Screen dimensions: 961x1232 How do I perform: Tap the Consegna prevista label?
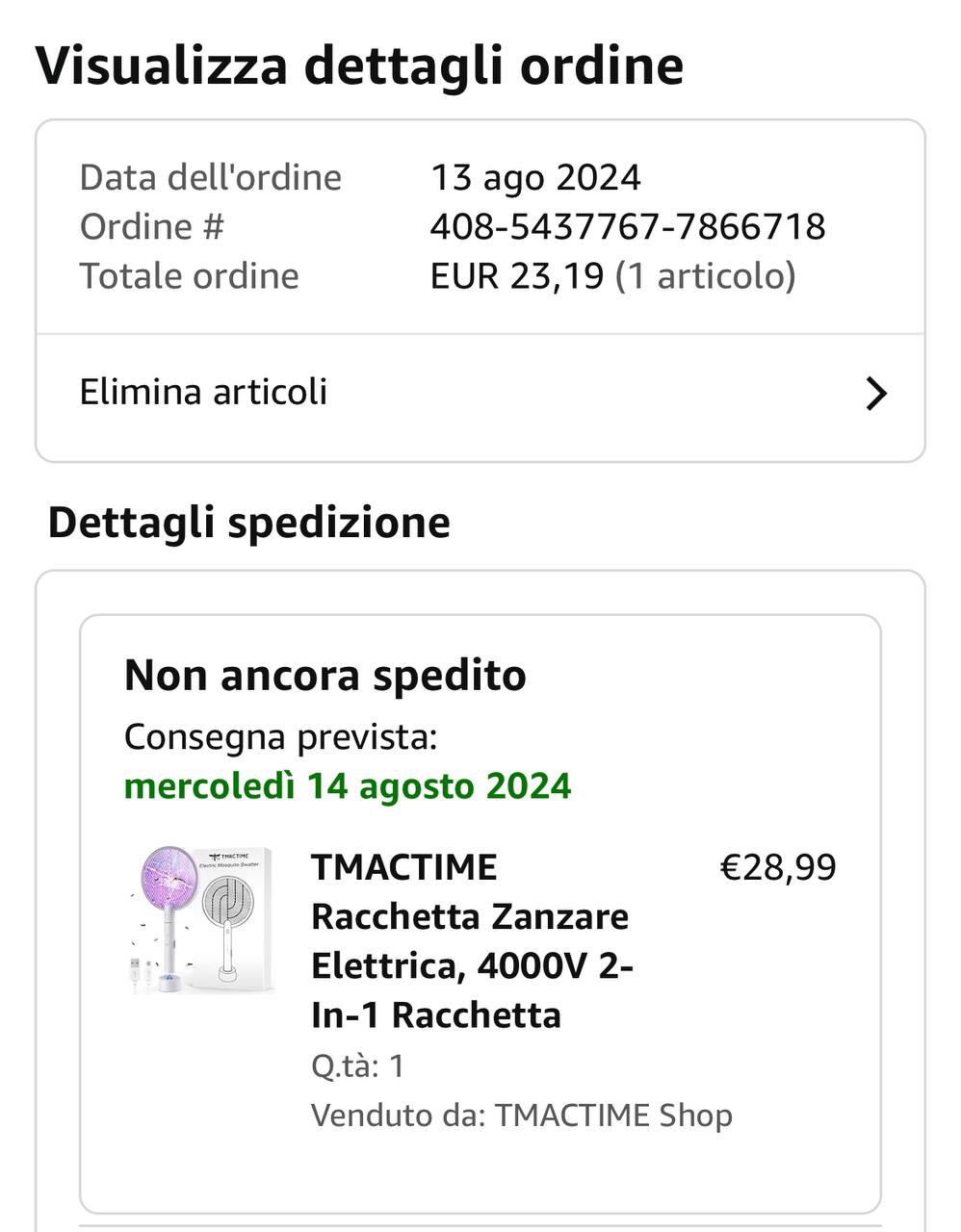click(280, 737)
